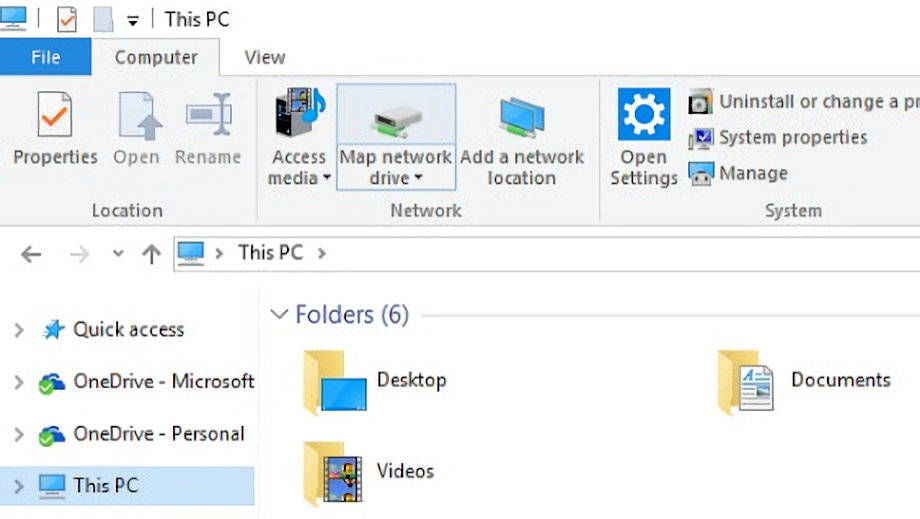Click the chevron after This PC in address bar

[x=322, y=253]
